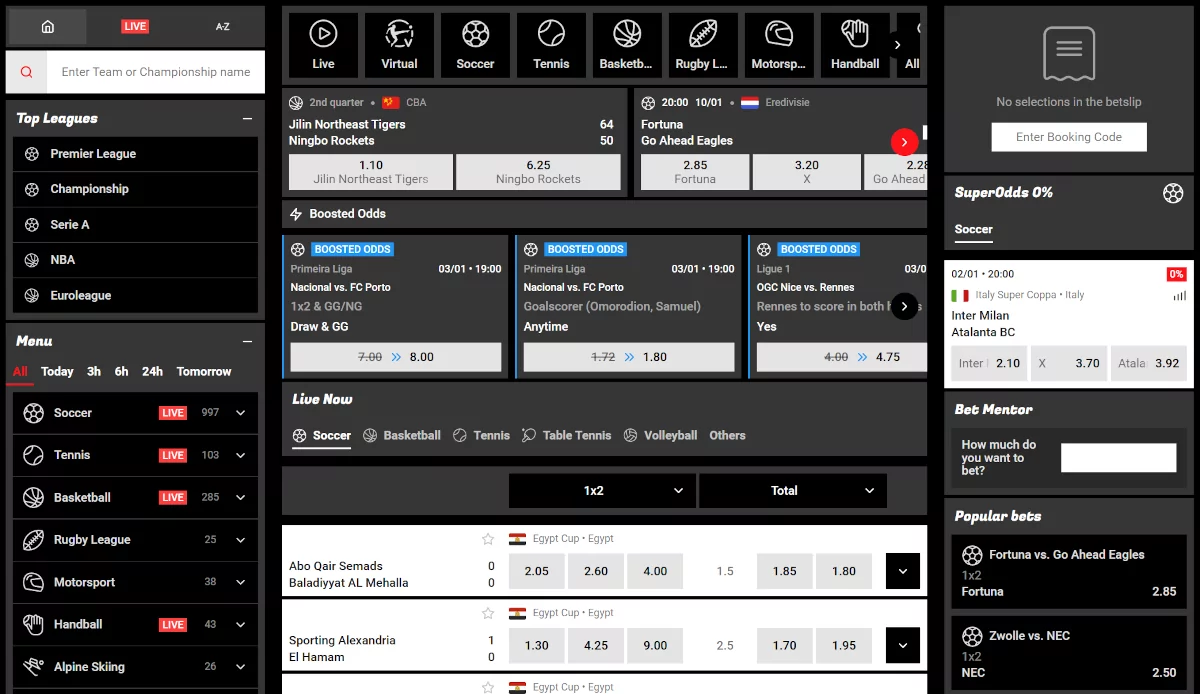
Task: Focus the team or championship search field
Action: [x=156, y=72]
